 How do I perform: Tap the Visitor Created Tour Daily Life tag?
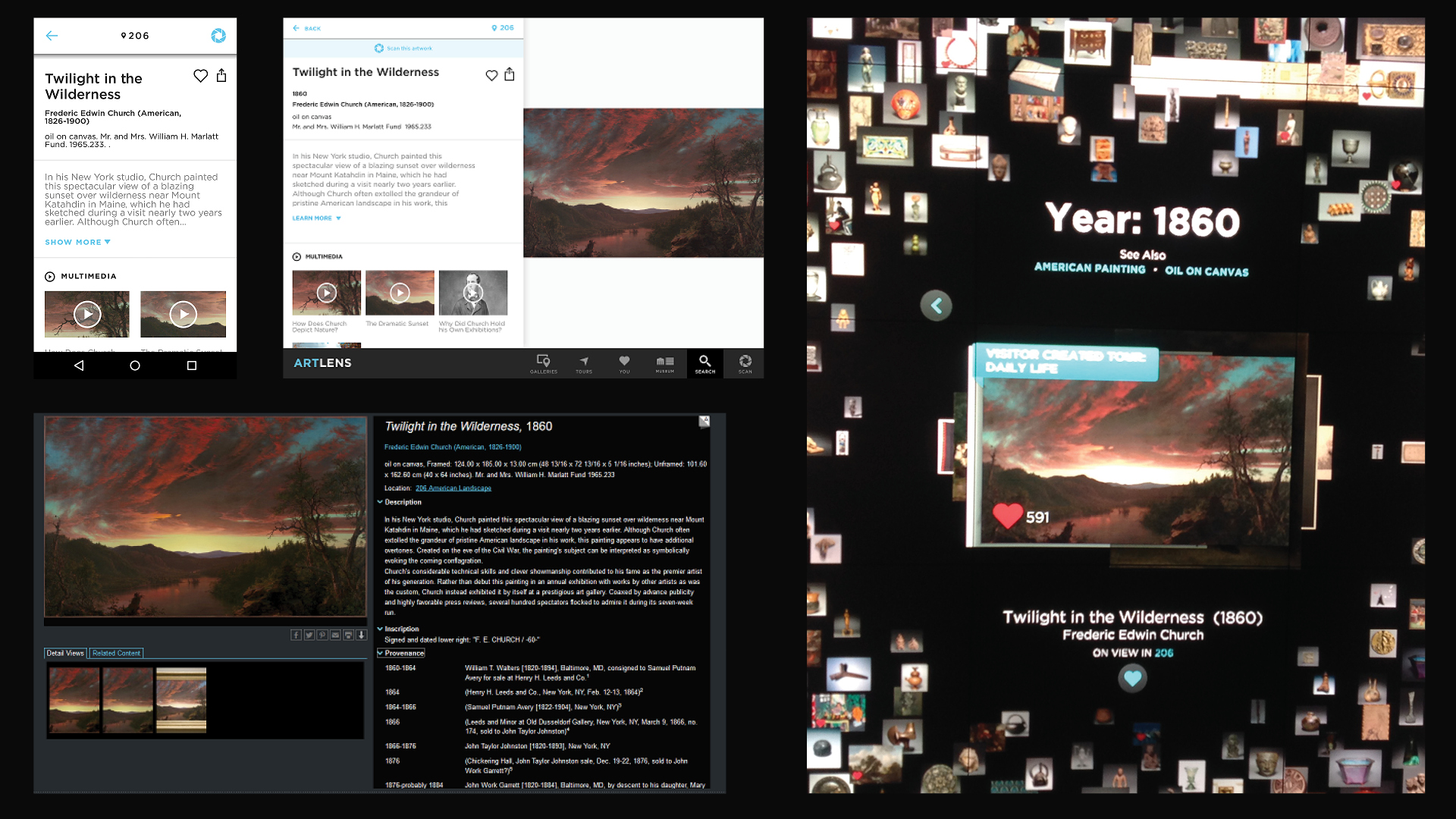pyautogui.click(x=1065, y=362)
